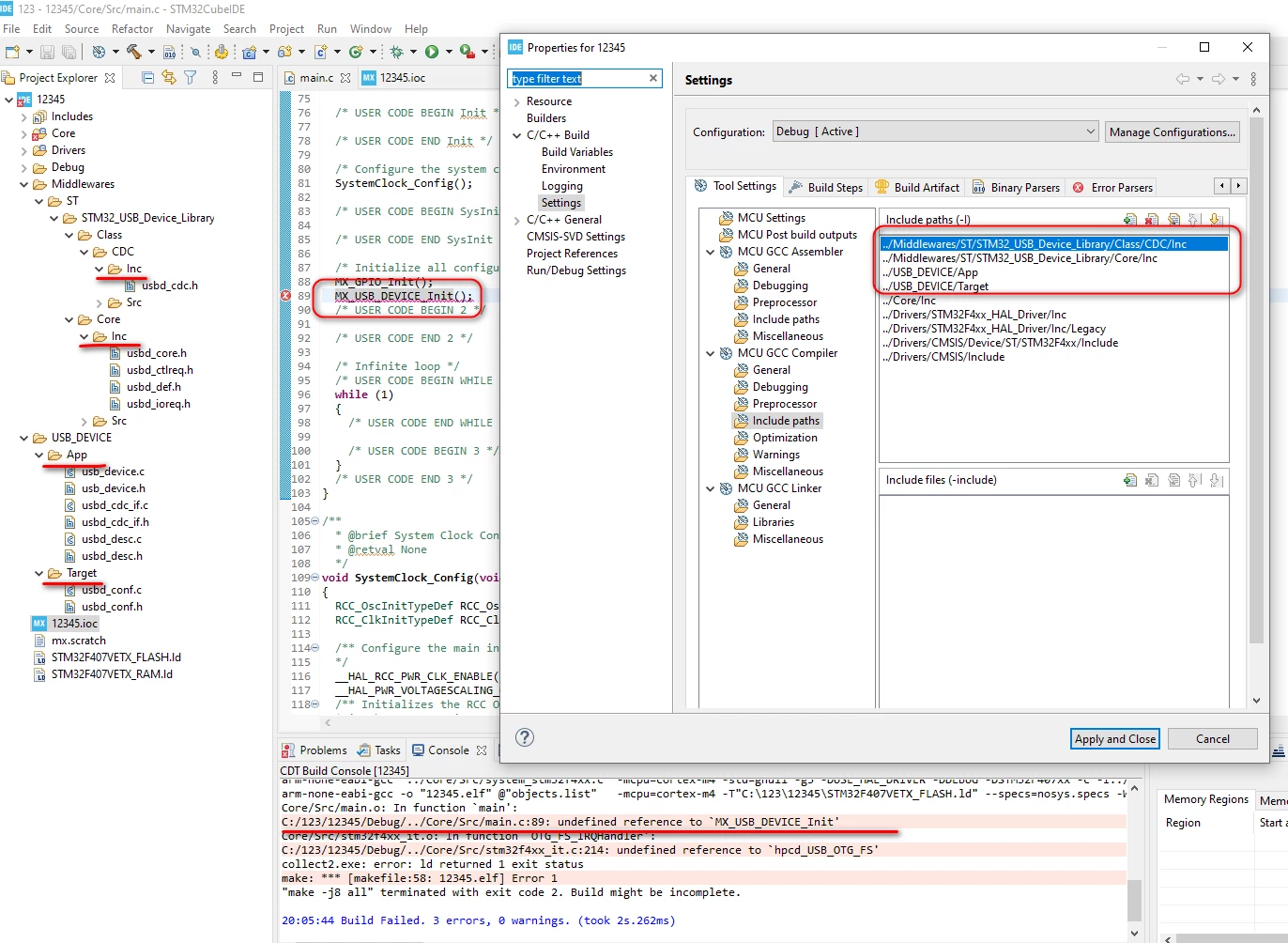Click the Help question mark icon in Properties dialog

(x=525, y=737)
